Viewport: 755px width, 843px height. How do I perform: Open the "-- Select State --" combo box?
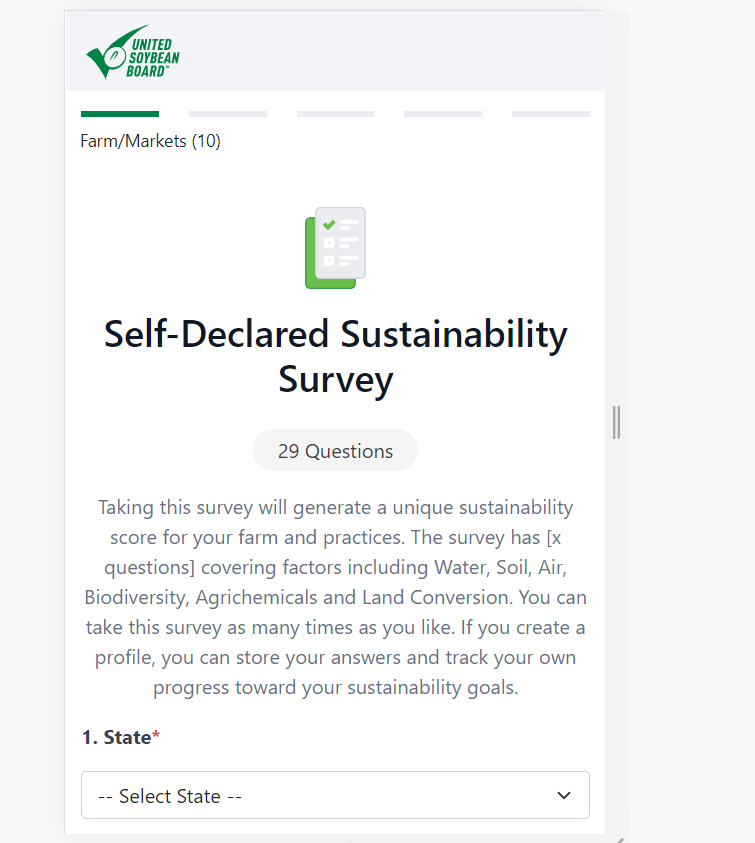(x=320, y=796)
